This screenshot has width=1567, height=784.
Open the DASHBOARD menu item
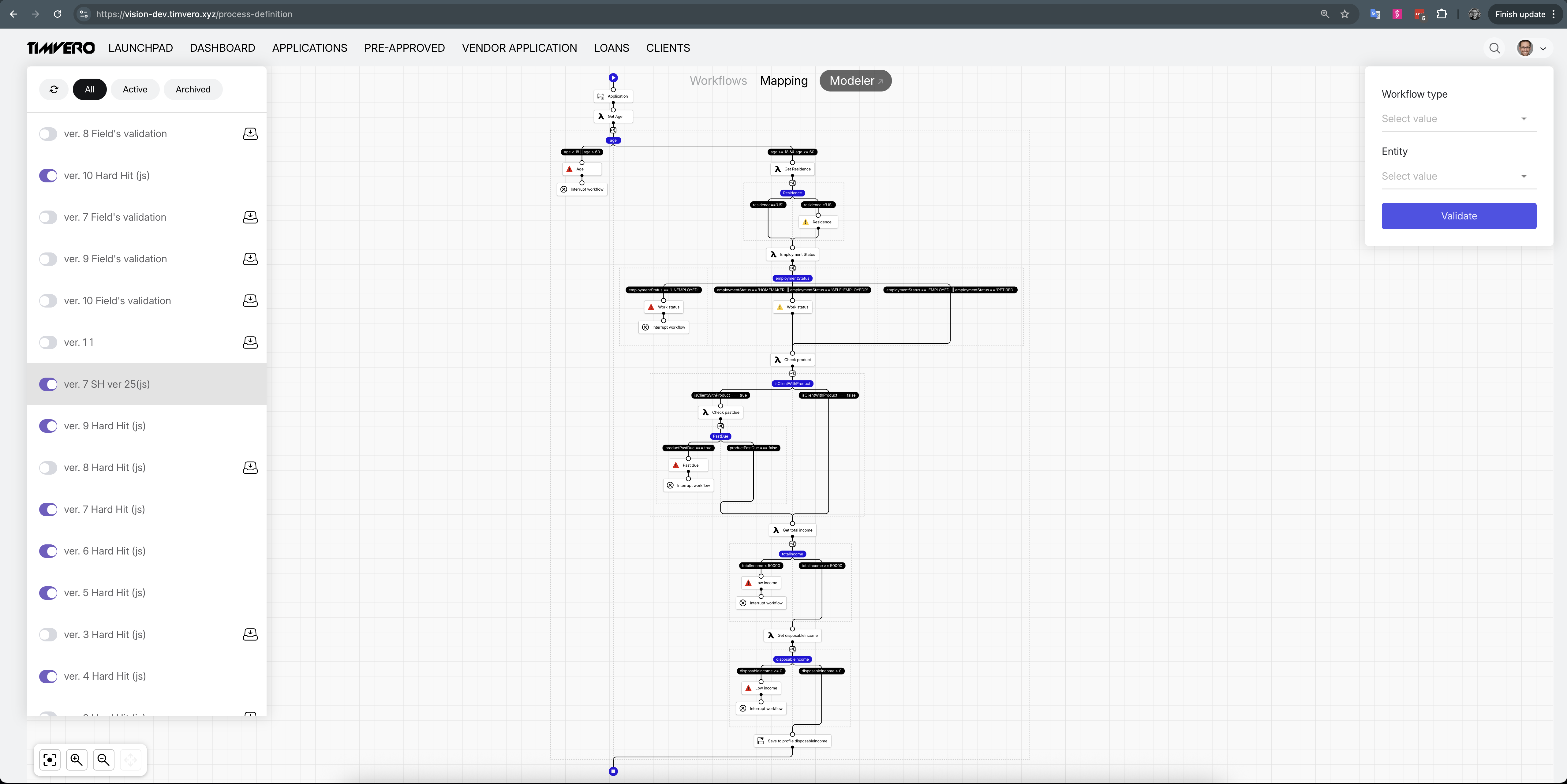[x=222, y=48]
